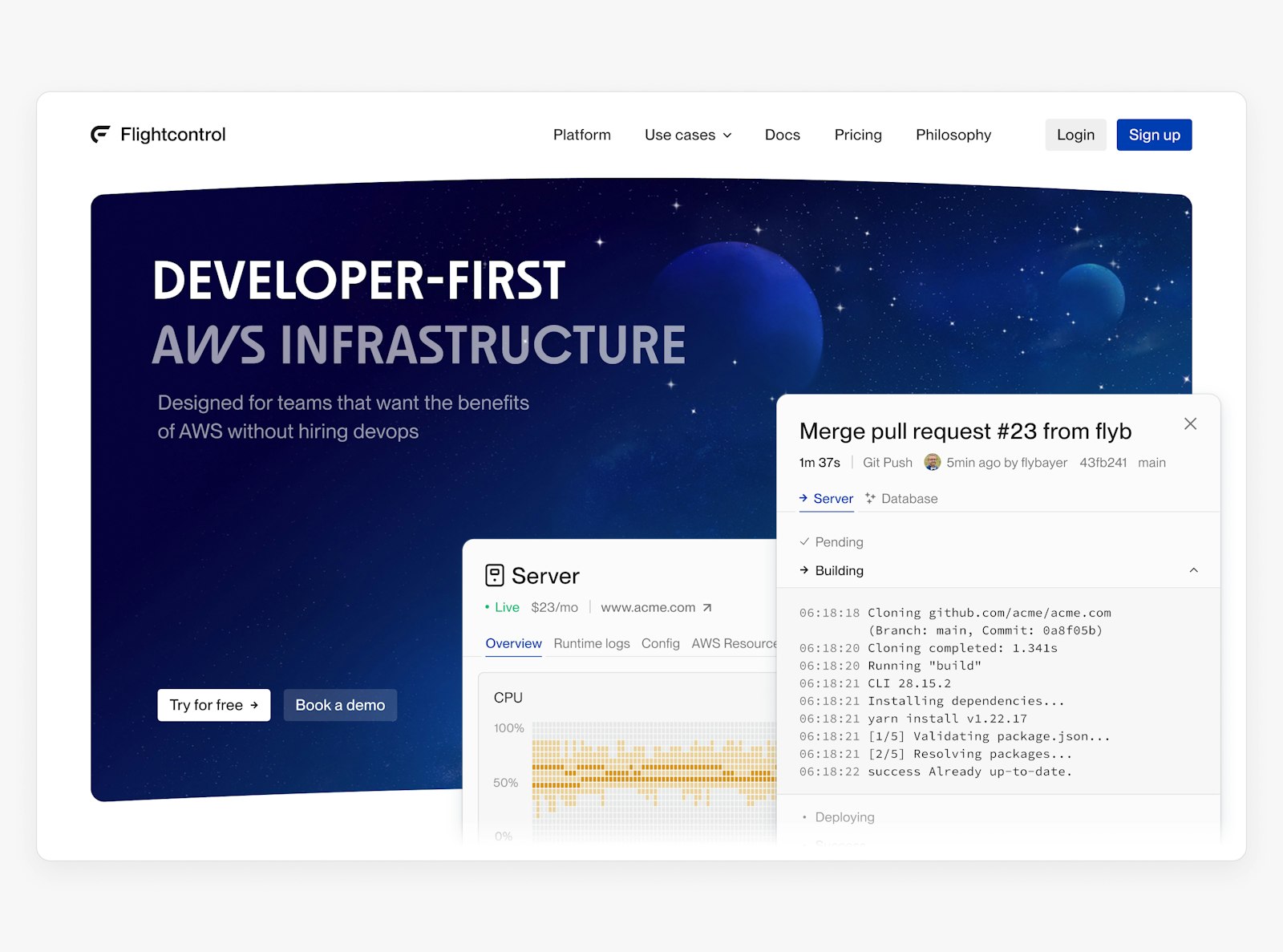Click the Live status indicator
The height and width of the screenshot is (952, 1283).
[502, 607]
